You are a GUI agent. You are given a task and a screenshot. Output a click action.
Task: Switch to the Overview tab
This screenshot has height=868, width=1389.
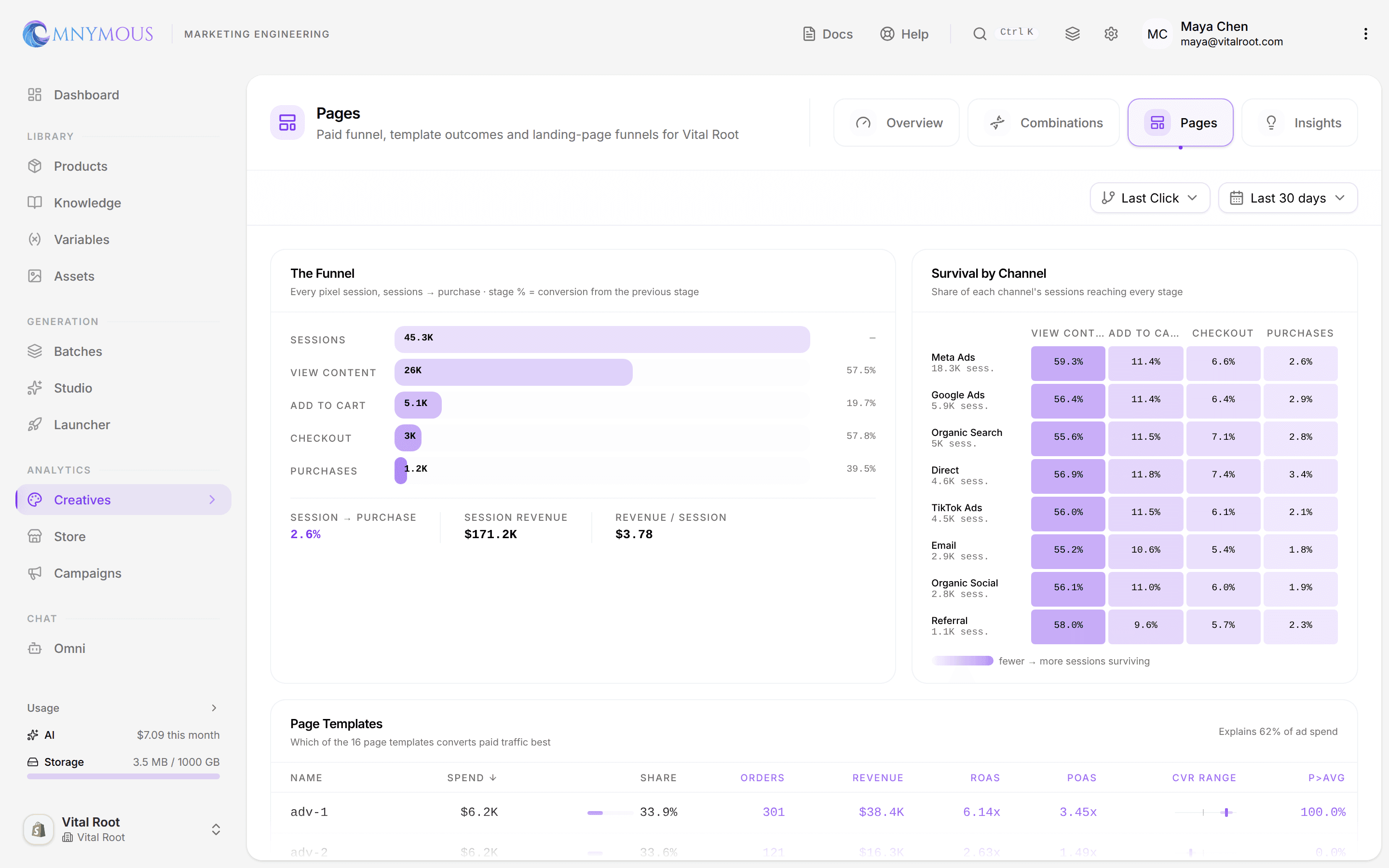click(897, 122)
